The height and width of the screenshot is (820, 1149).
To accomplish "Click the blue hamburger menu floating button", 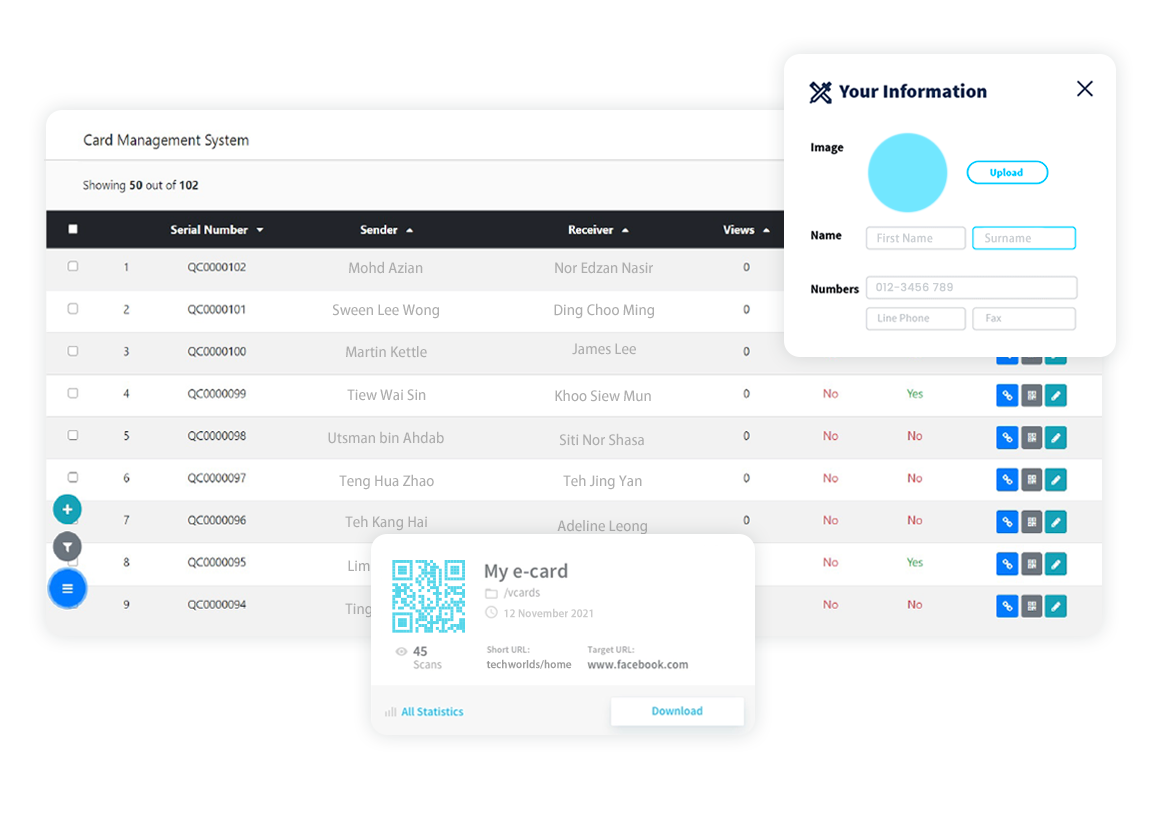I will (x=67, y=588).
